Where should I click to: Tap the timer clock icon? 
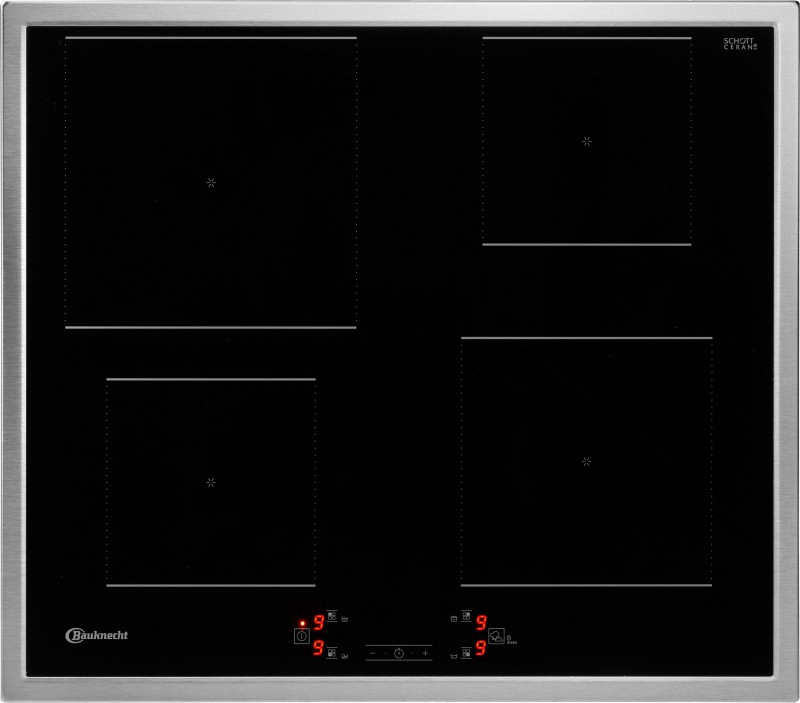point(398,652)
